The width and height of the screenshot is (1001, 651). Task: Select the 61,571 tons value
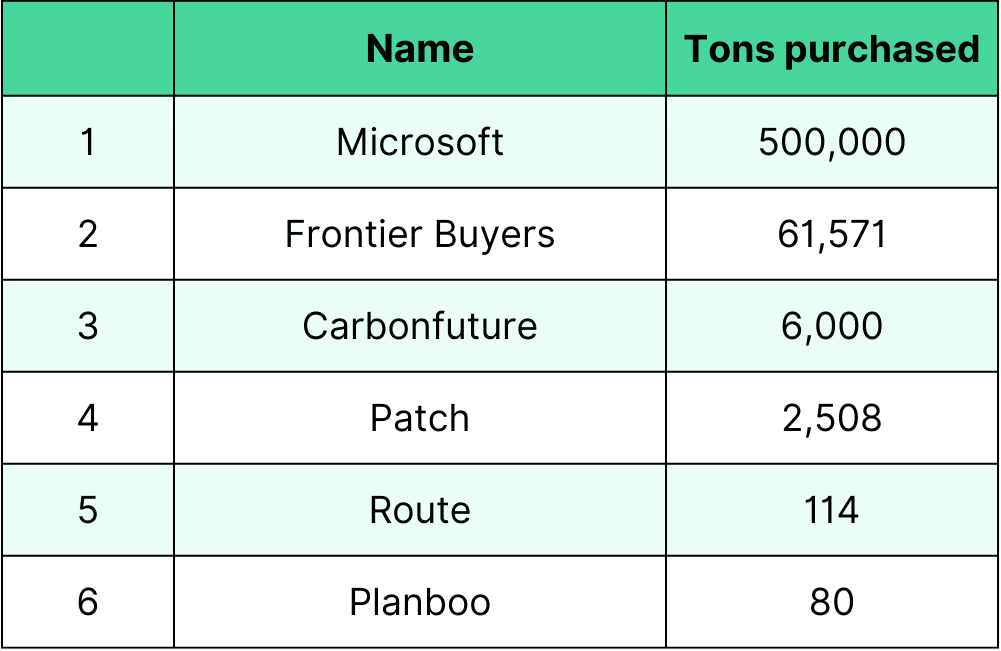tap(832, 234)
